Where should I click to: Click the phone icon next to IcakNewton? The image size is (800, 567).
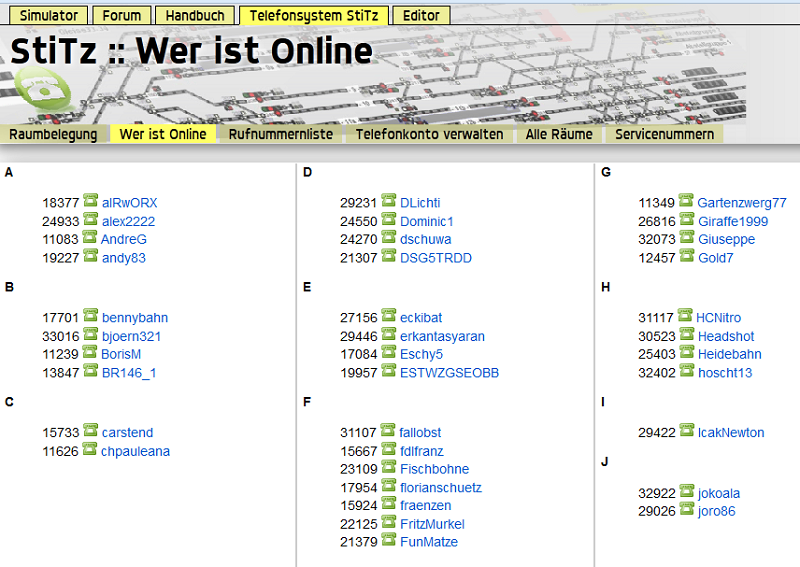[x=686, y=431]
